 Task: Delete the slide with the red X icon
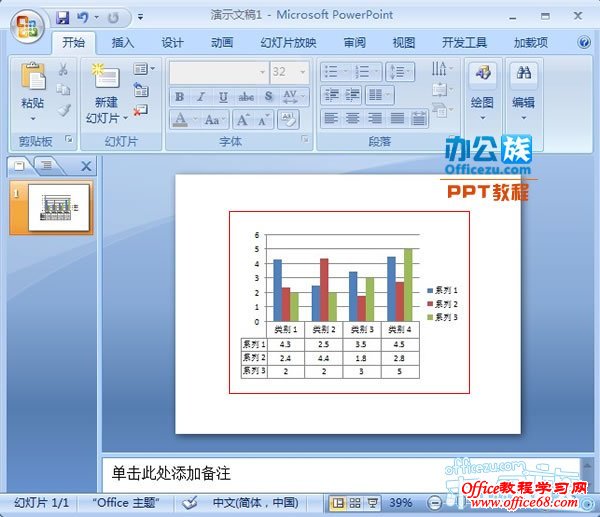click(140, 111)
